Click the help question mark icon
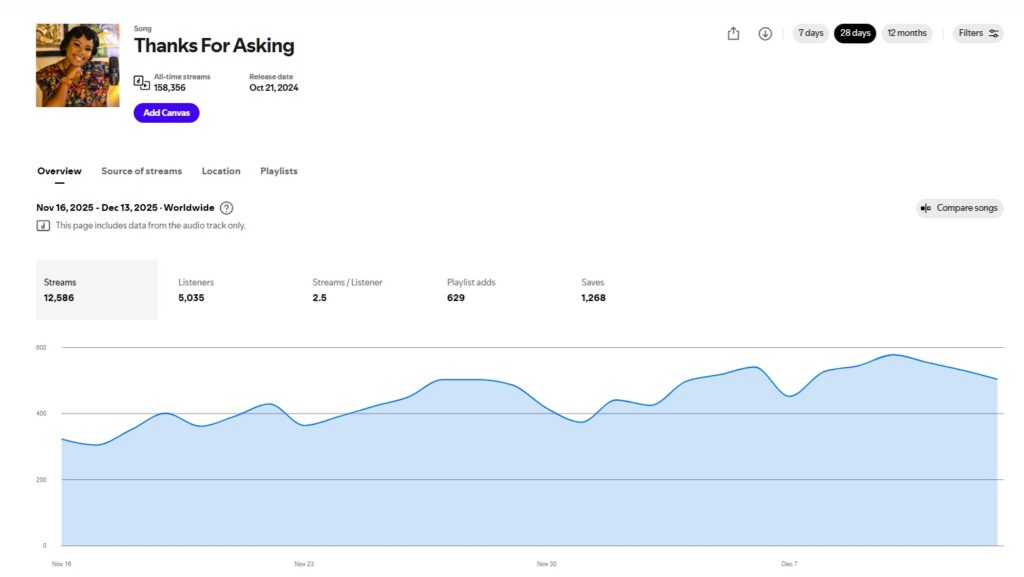The image size is (1024, 577). [x=227, y=208]
